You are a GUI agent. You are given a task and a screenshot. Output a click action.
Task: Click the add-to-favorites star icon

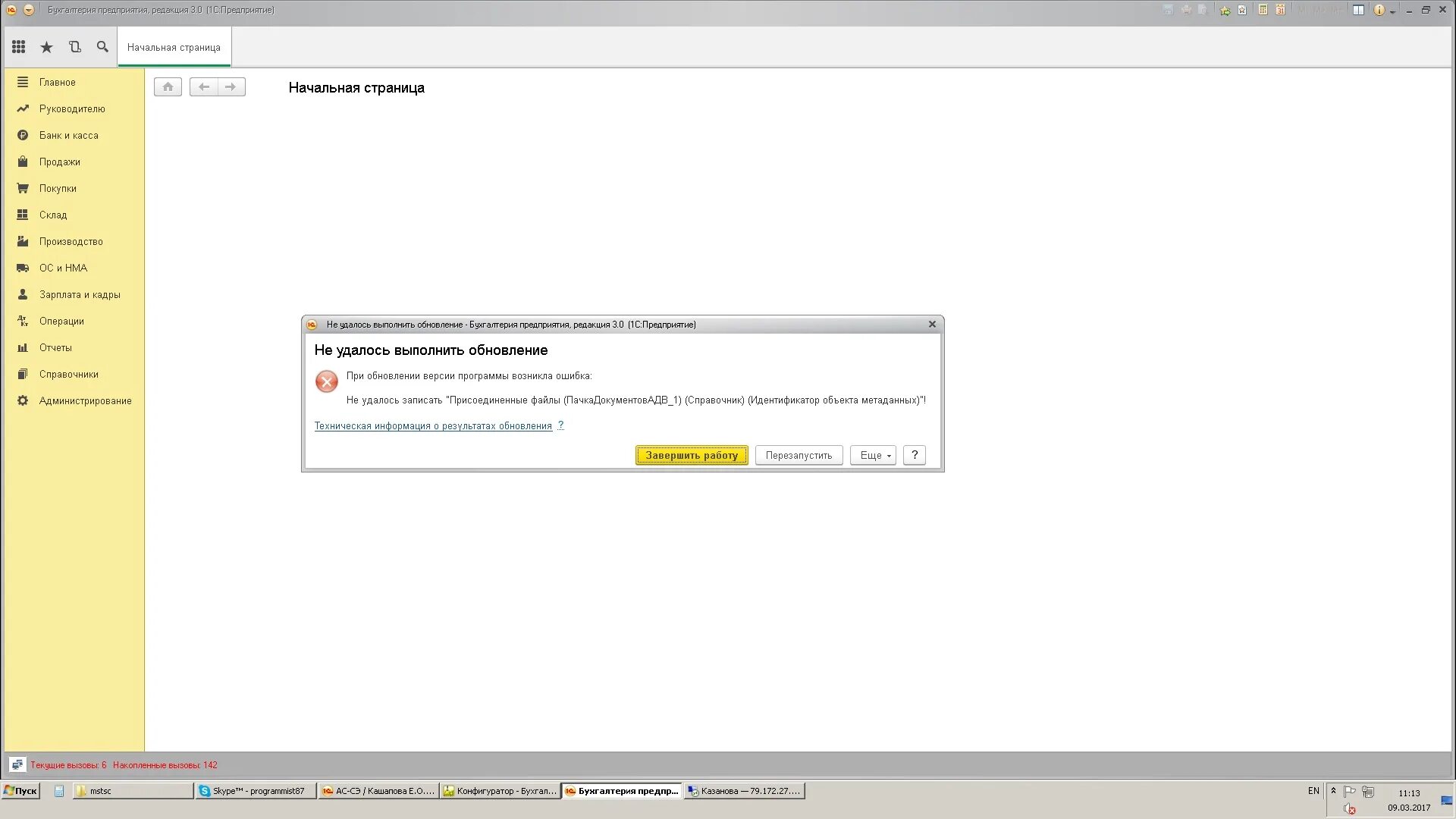(x=1225, y=11)
